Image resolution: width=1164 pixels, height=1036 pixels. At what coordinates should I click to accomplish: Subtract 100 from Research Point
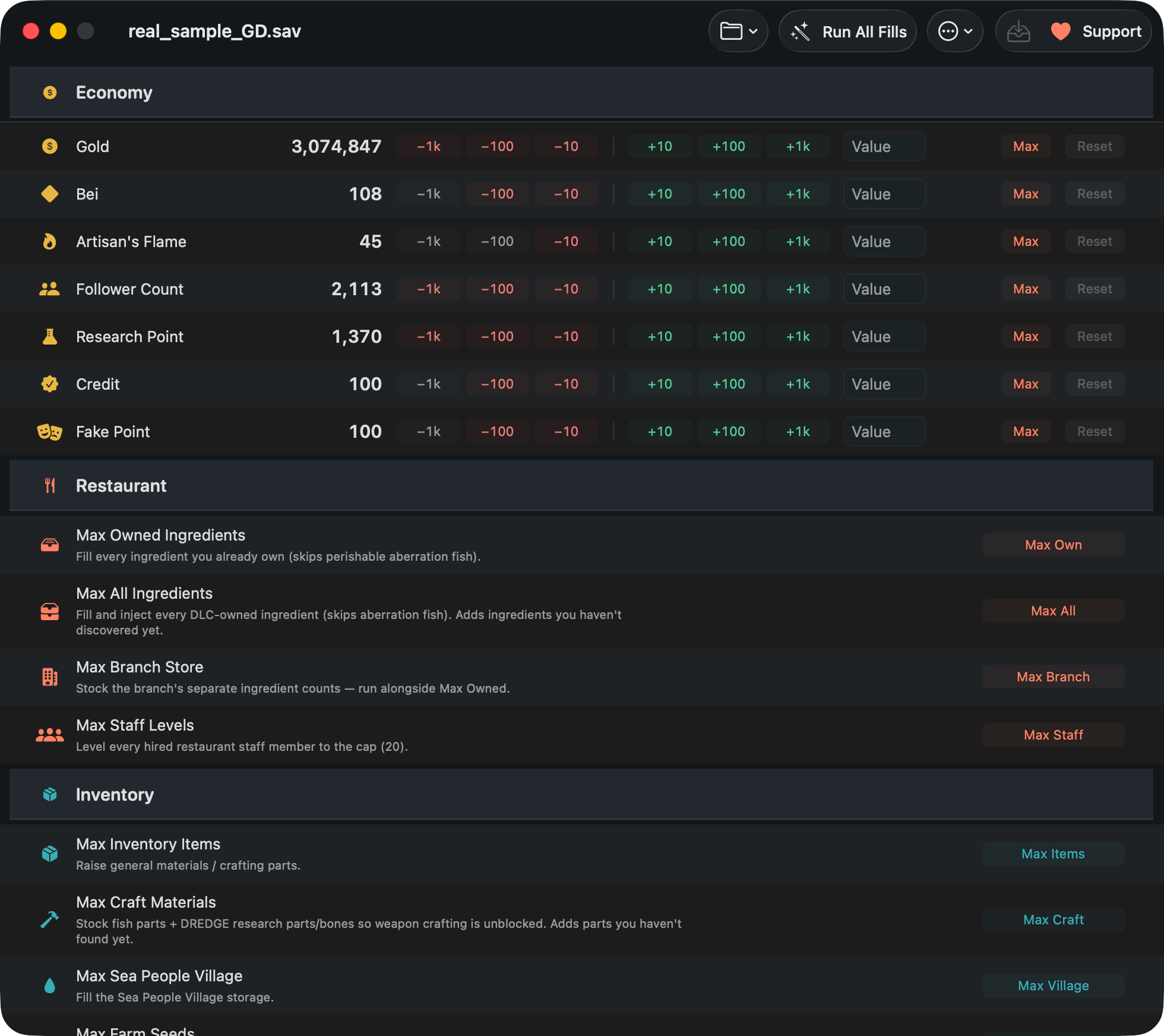coord(498,336)
